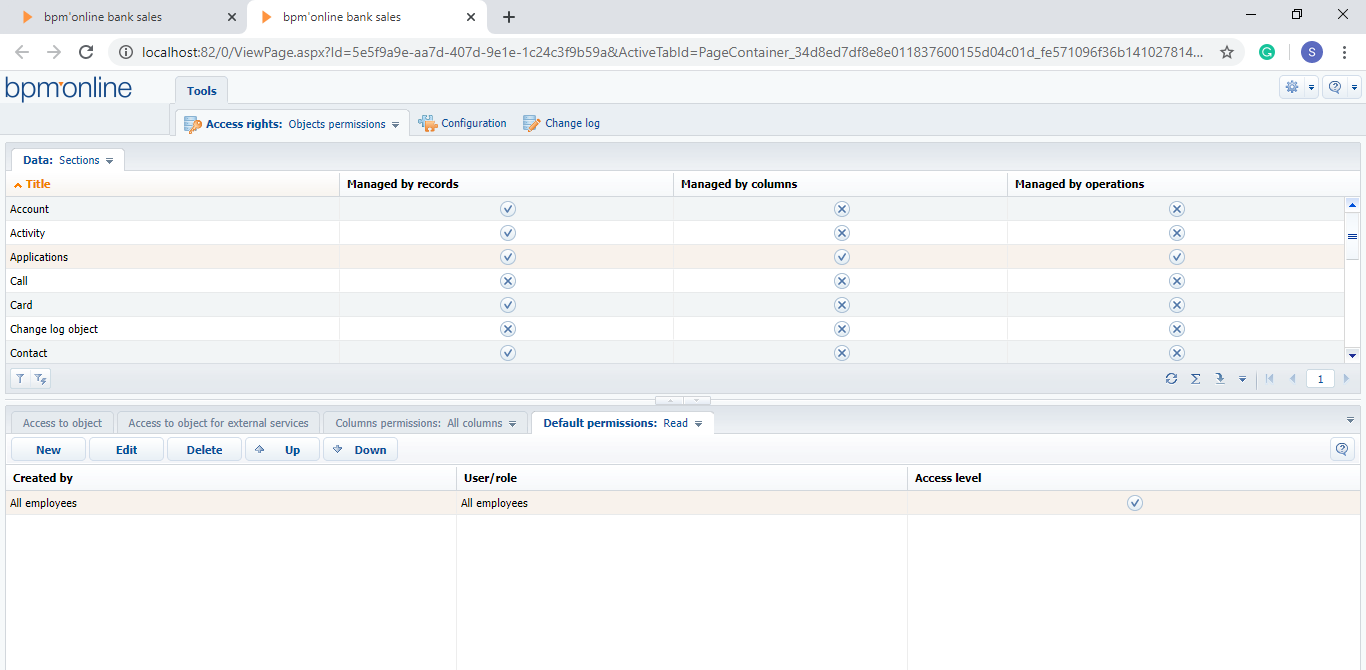Screen dimensions: 1366x670
Task: Collapse the upper pane using splitter up arrow
Action: pyautogui.click(x=671, y=400)
